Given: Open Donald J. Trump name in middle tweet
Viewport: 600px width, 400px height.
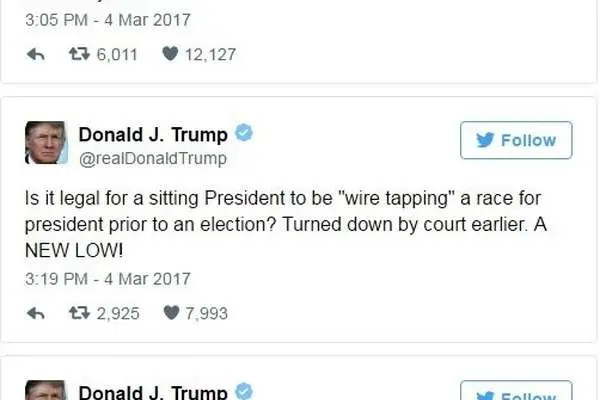Looking at the screenshot, I should coord(153,135).
